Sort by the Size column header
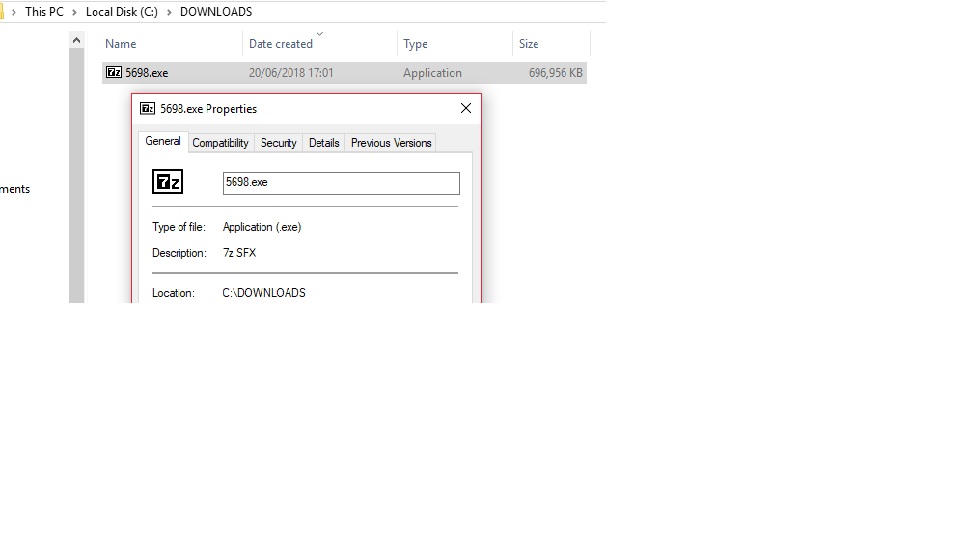This screenshot has width=960, height=540. coord(529,44)
